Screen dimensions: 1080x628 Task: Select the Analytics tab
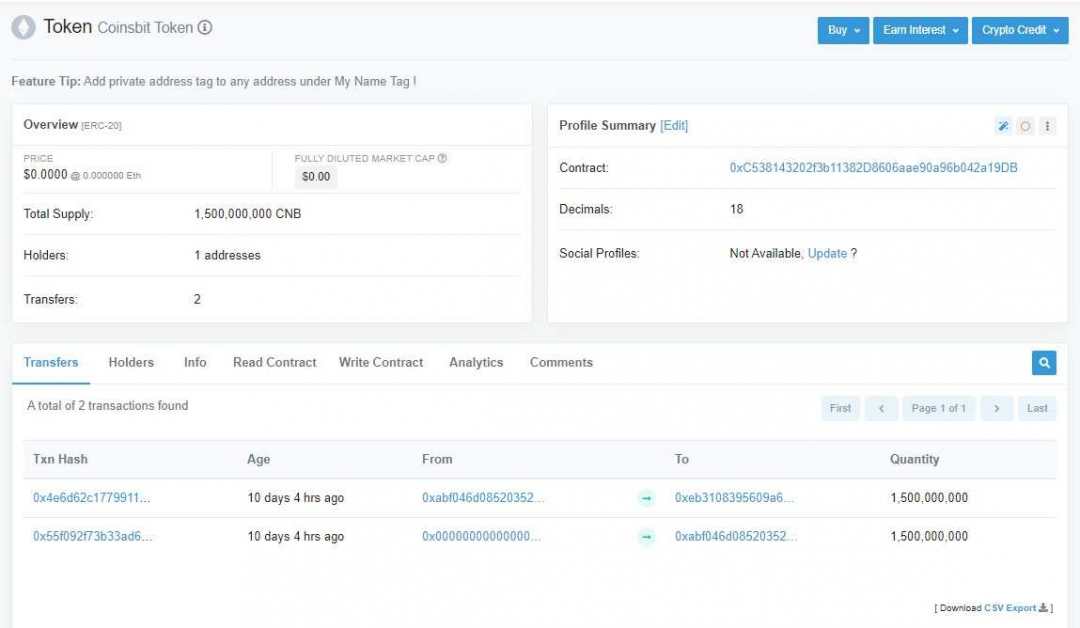476,362
